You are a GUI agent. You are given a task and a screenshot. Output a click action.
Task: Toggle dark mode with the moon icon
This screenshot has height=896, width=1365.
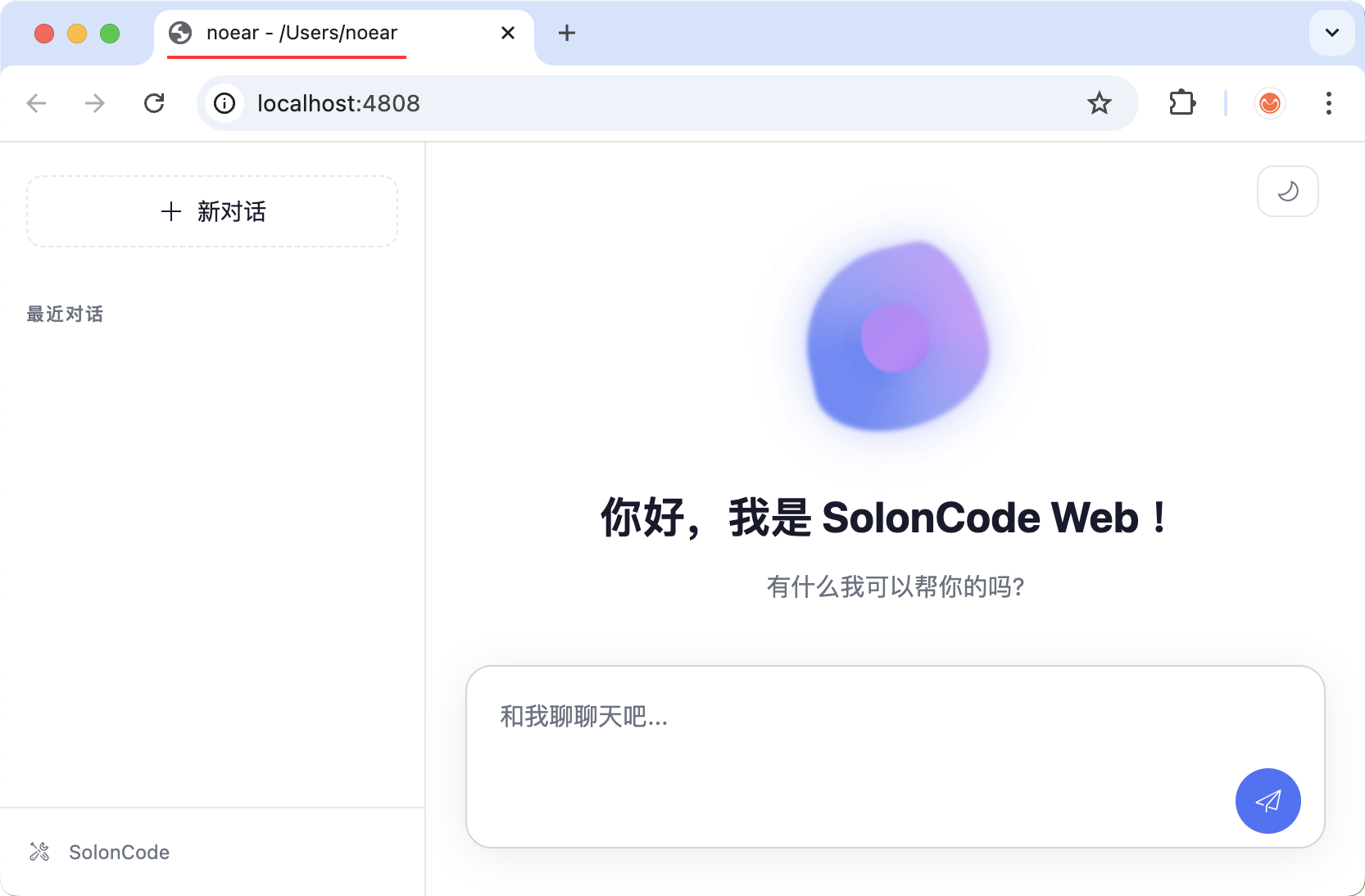pos(1287,192)
